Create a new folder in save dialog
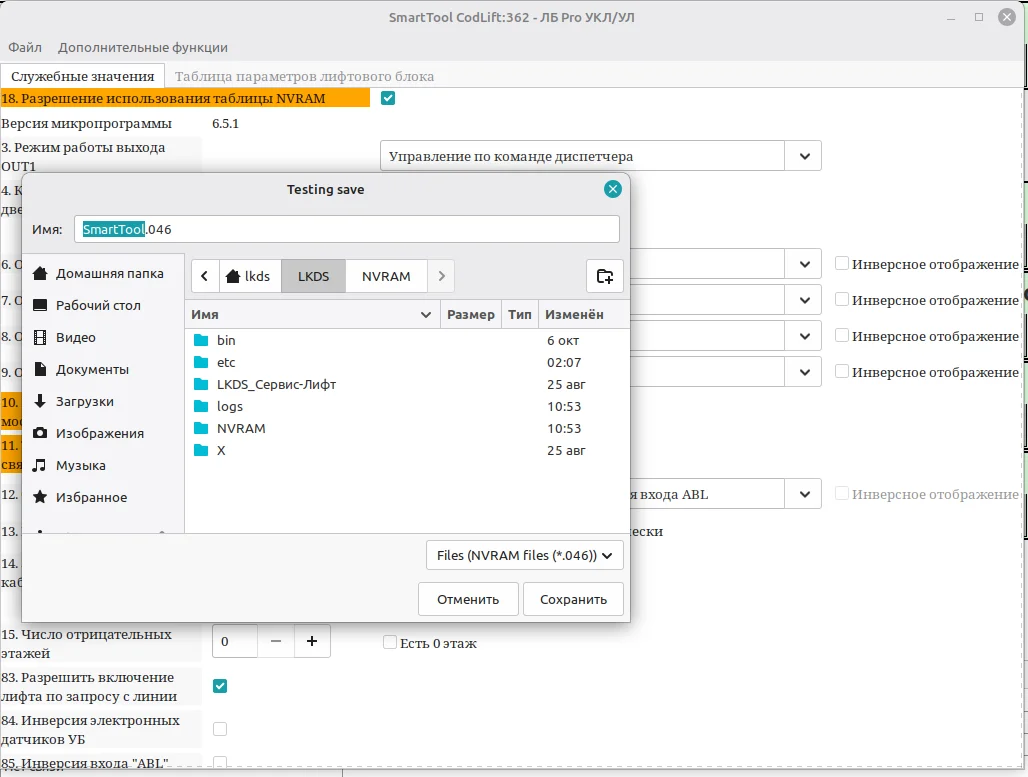This screenshot has height=777, width=1028. pyautogui.click(x=604, y=276)
